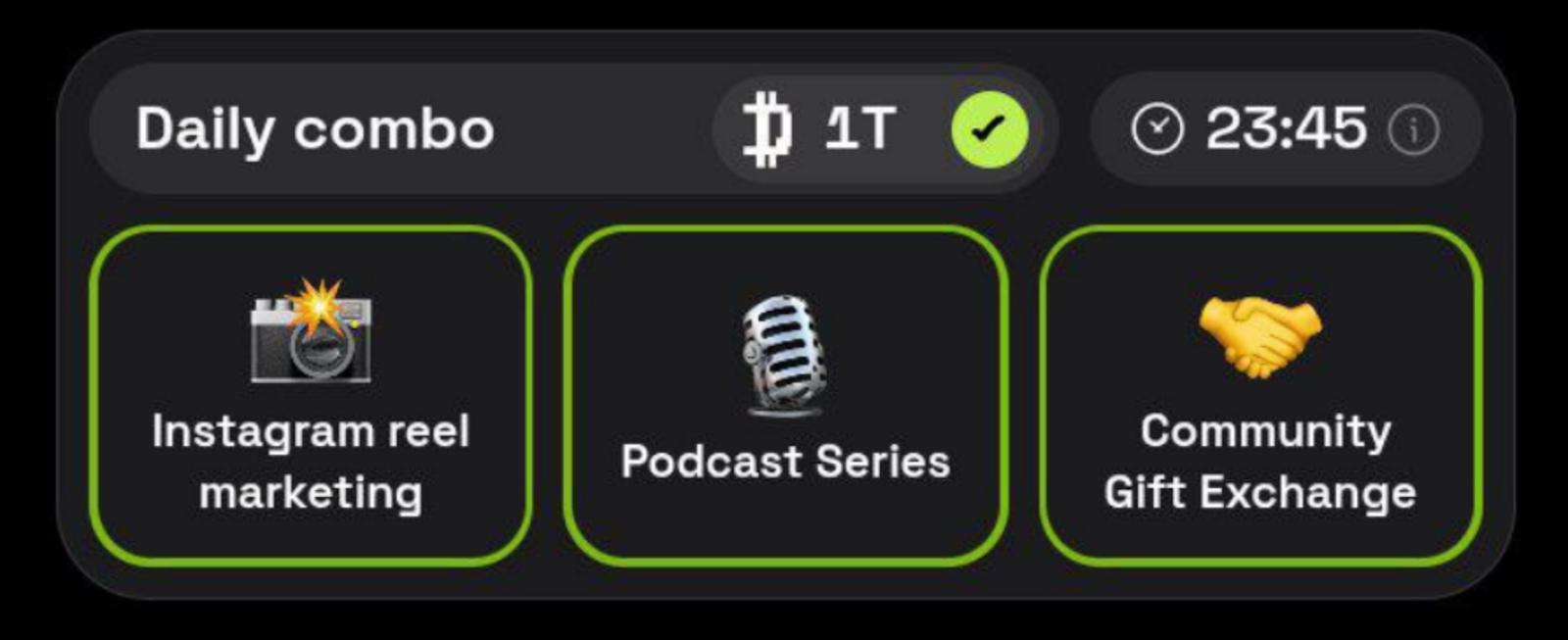Click the handshake emoji icon
1568x640 pixels.
click(x=1260, y=336)
